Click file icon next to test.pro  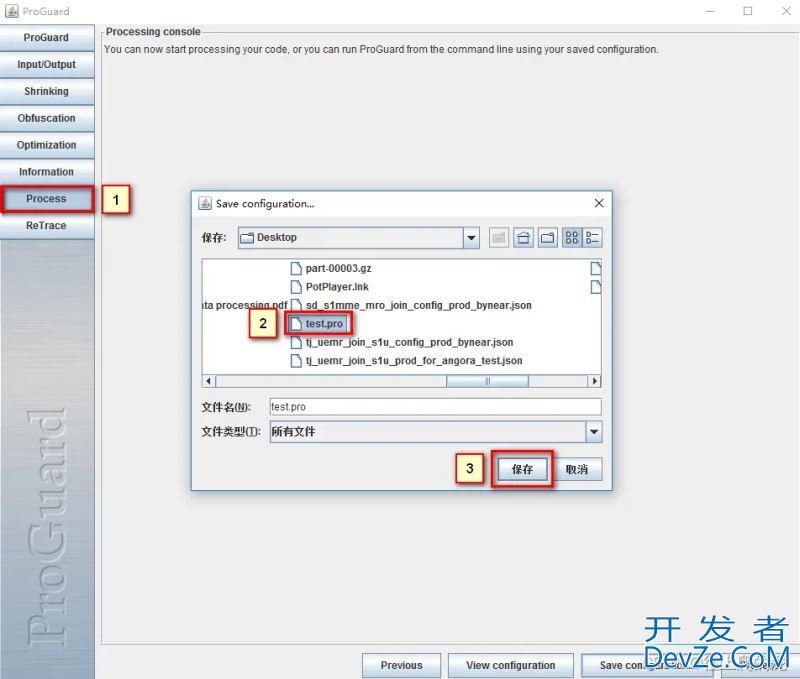(296, 323)
